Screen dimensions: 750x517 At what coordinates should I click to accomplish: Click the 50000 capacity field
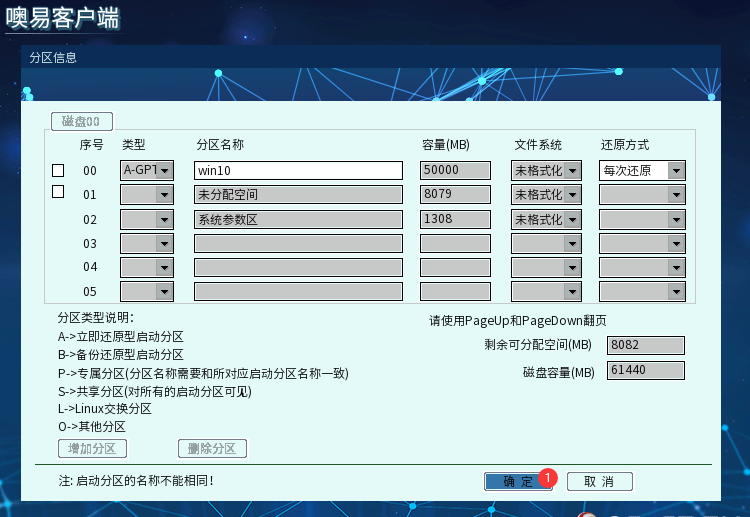(x=455, y=170)
